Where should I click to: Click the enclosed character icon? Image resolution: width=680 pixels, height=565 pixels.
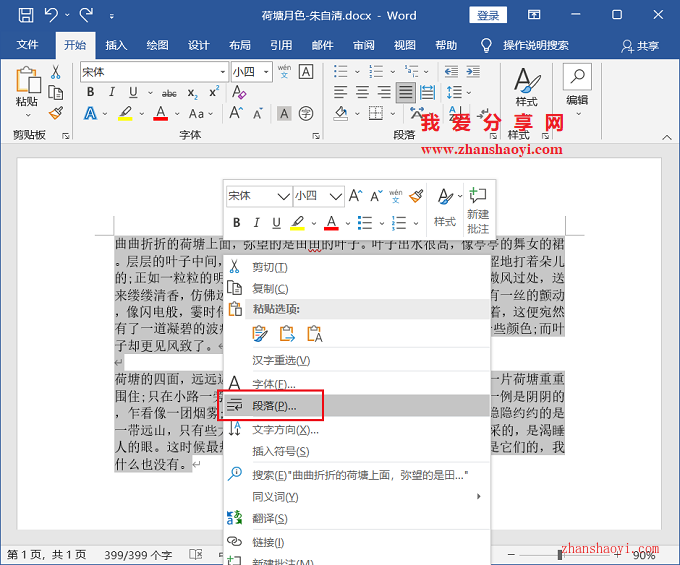coord(306,114)
